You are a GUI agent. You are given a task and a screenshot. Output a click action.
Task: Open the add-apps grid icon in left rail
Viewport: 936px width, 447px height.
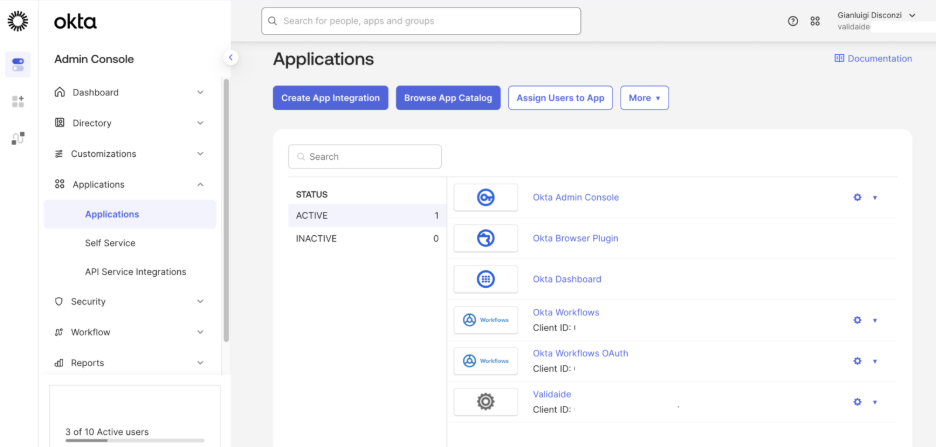[18, 101]
